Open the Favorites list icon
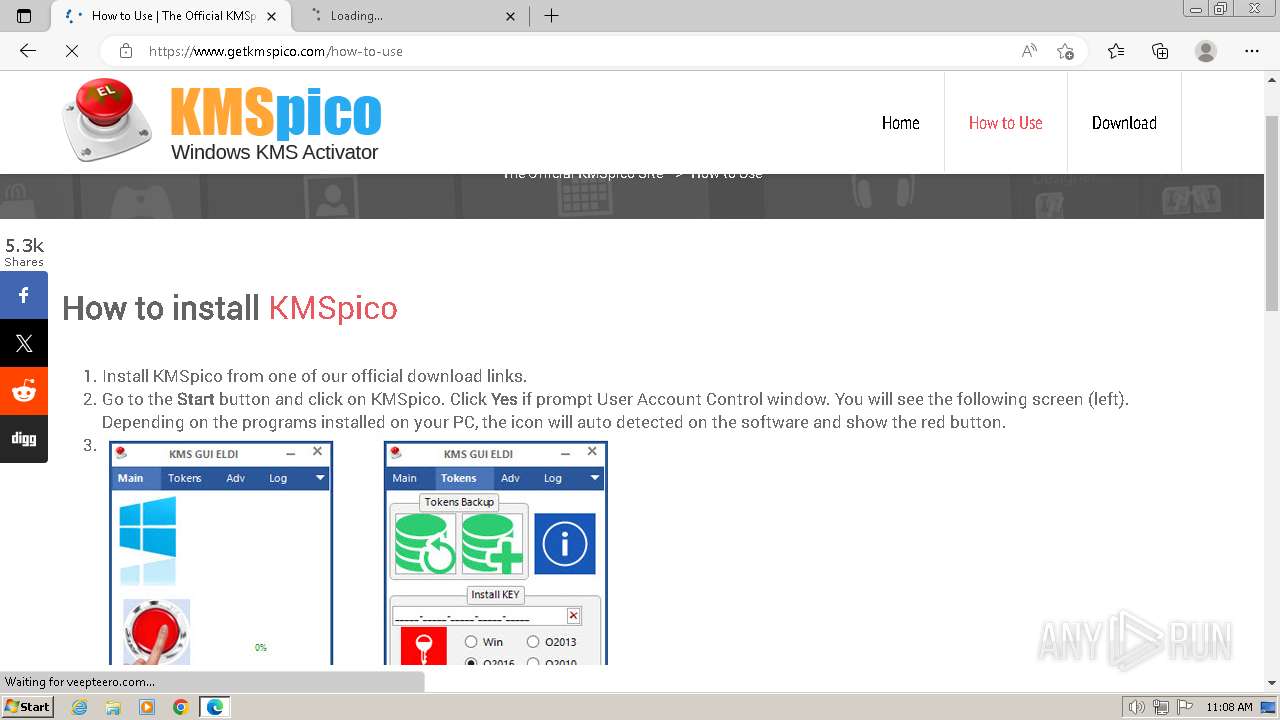Image resolution: width=1280 pixels, height=720 pixels. coord(1116,51)
